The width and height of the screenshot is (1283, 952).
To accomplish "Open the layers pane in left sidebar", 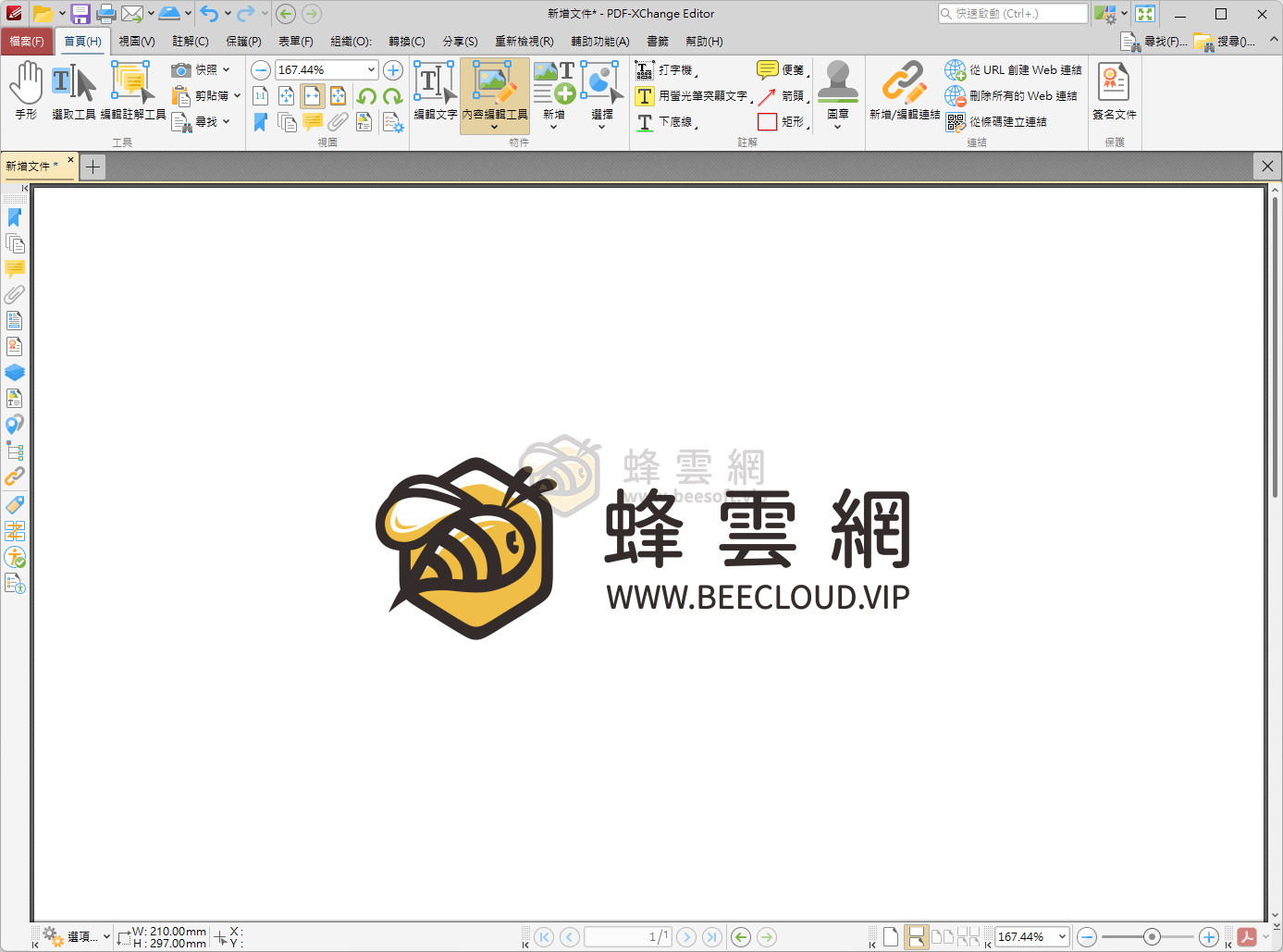I will (x=15, y=373).
